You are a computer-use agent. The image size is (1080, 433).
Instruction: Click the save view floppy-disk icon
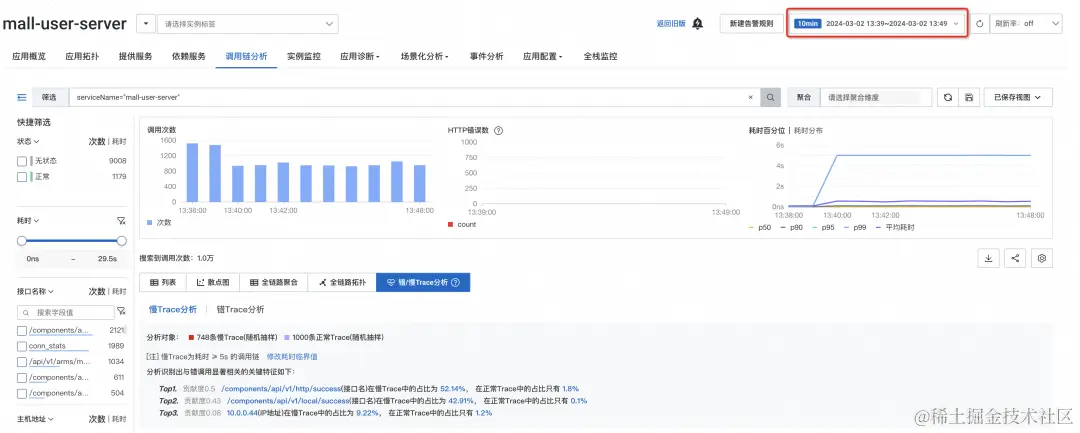pos(969,98)
